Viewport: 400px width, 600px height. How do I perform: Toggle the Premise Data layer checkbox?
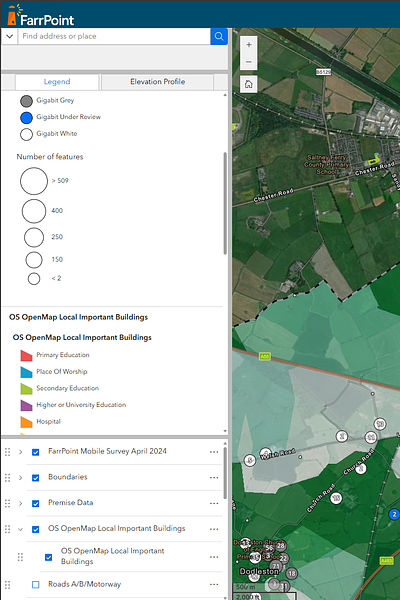[x=36, y=504]
